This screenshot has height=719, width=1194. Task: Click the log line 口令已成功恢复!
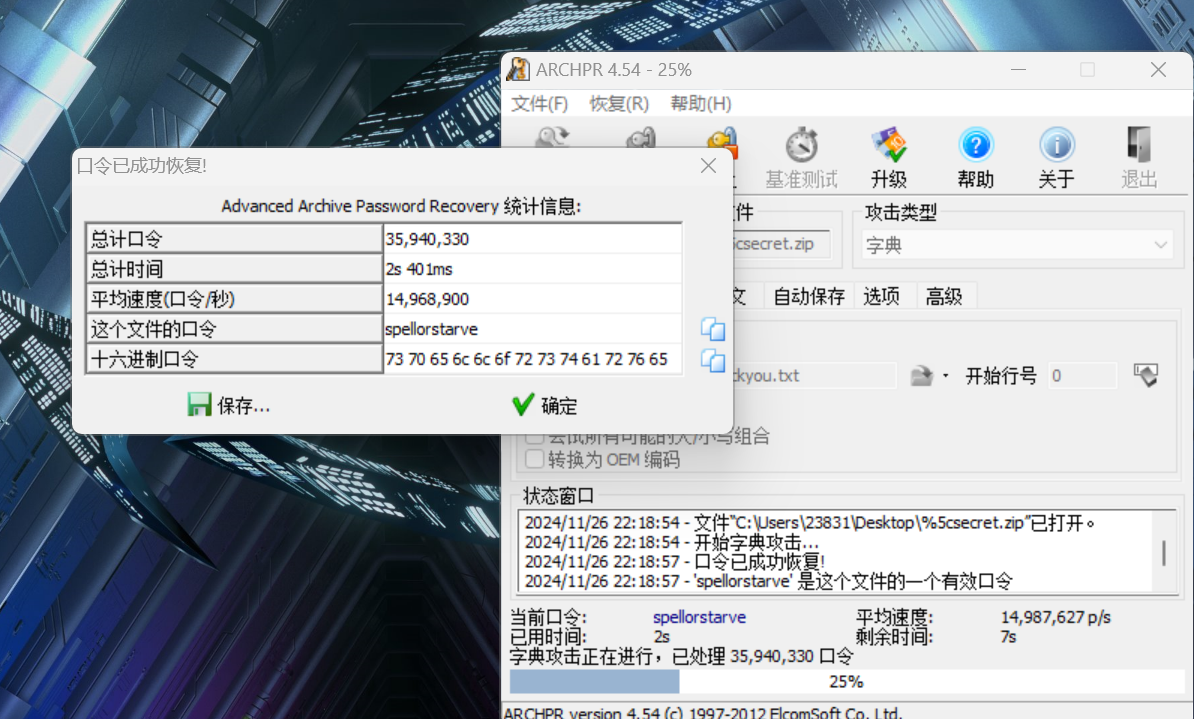(675, 562)
